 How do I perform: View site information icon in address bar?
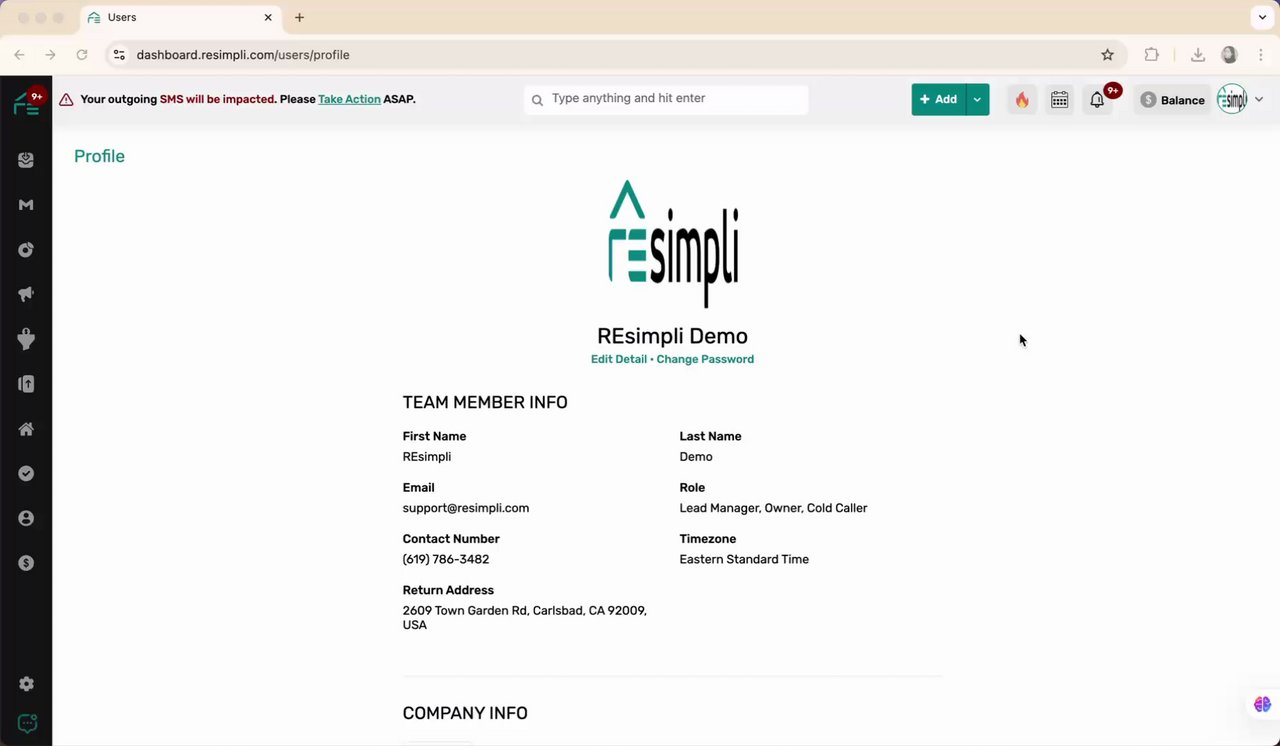pyautogui.click(x=119, y=55)
